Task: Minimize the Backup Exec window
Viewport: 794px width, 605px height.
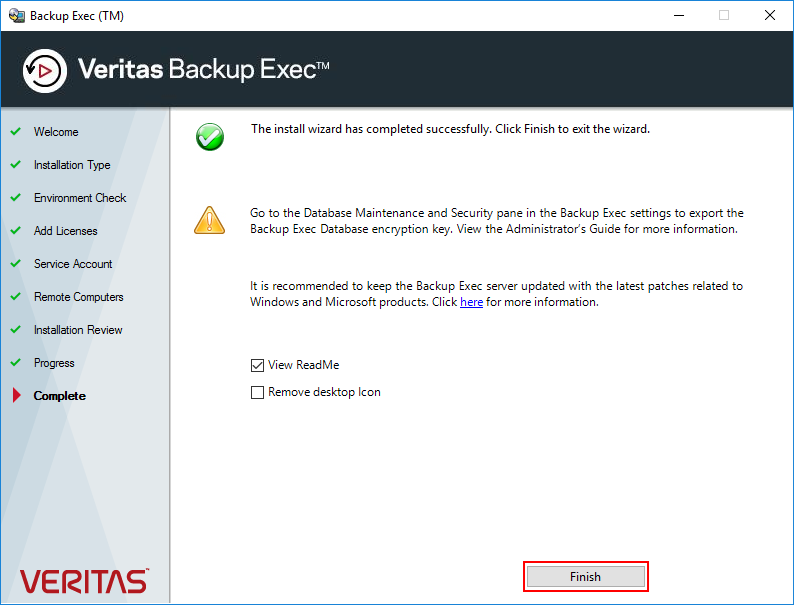Action: point(679,16)
